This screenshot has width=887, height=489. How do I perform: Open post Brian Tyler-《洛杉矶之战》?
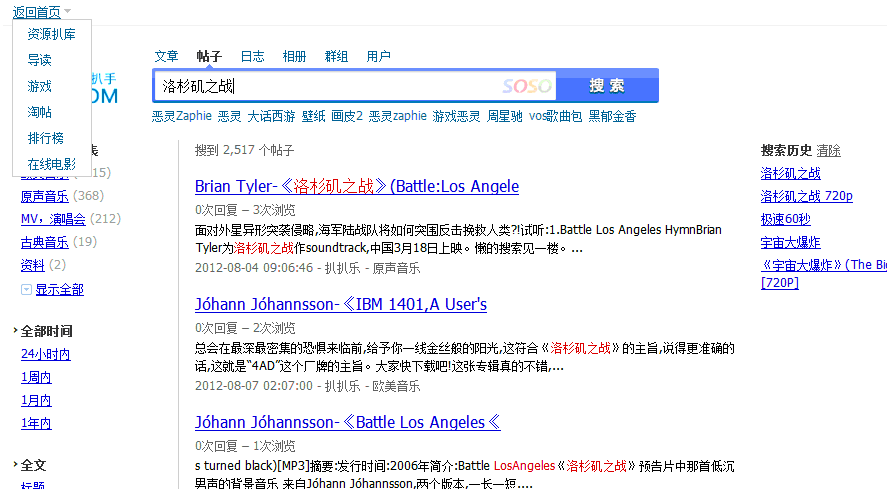pos(357,186)
